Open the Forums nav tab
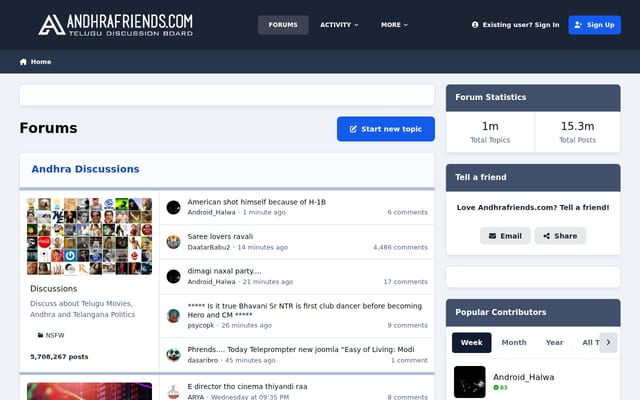 point(283,25)
